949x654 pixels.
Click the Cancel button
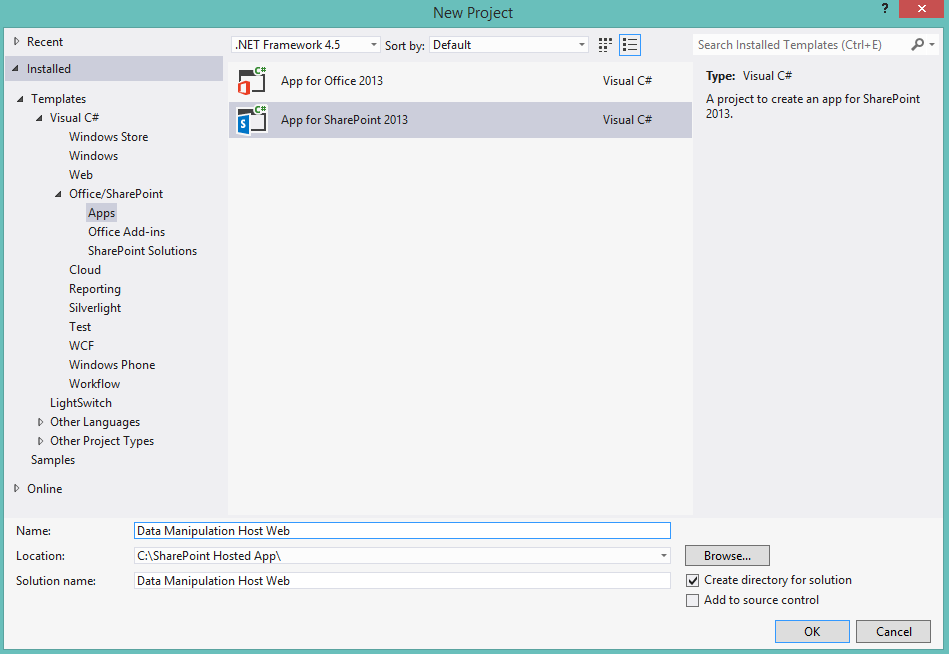pos(893,632)
